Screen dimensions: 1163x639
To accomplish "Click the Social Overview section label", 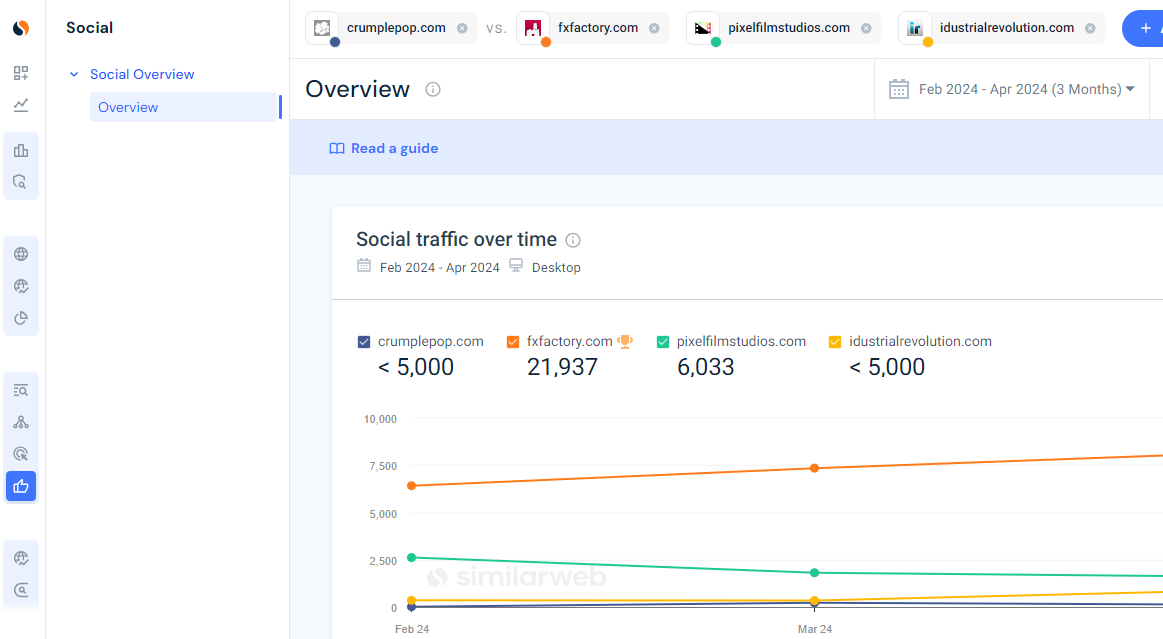I will [x=142, y=74].
